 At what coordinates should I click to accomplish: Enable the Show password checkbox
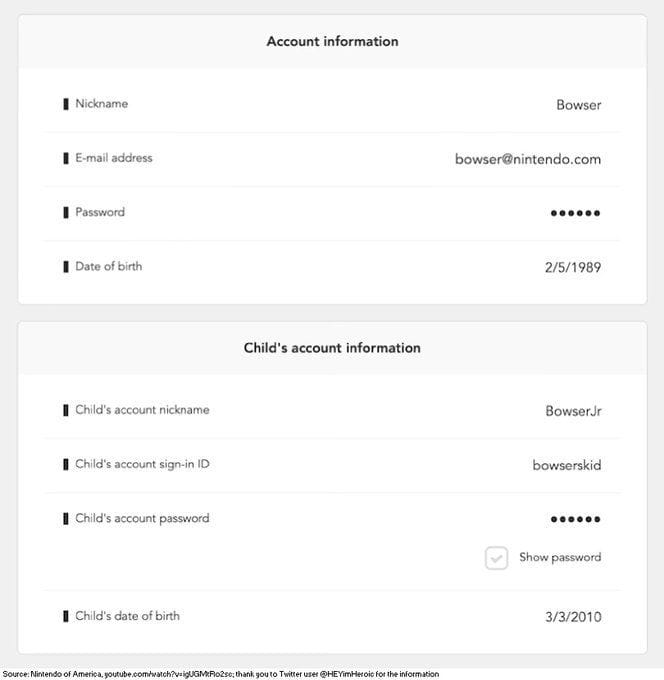tap(496, 558)
